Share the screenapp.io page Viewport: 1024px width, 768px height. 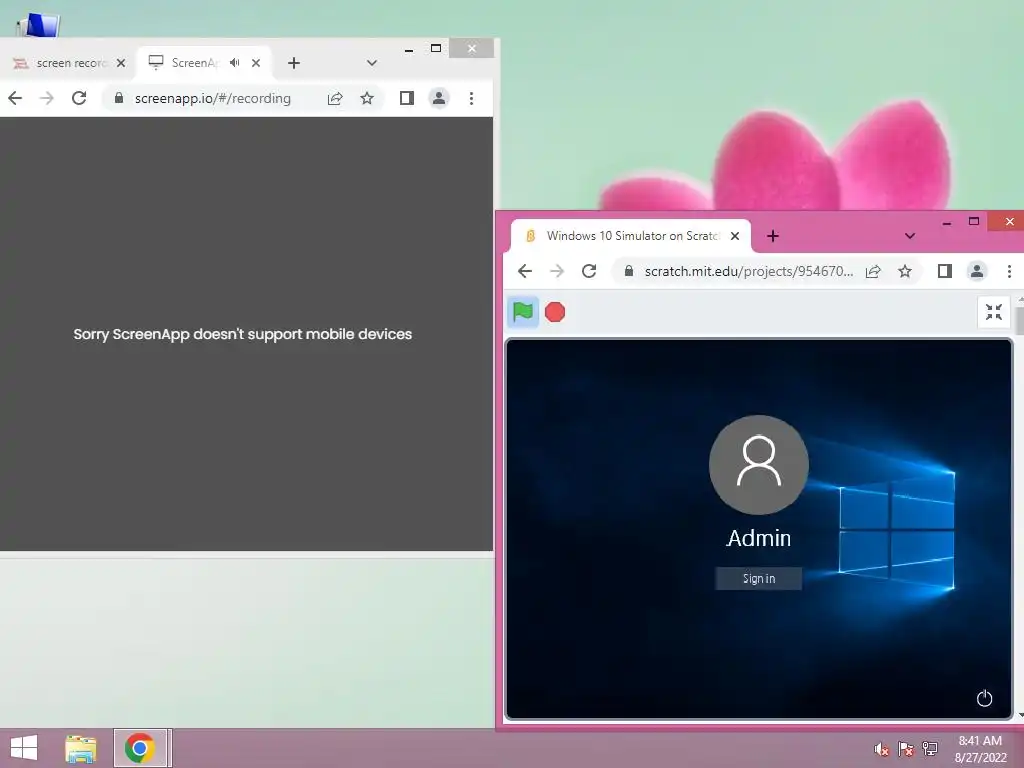[x=335, y=98]
